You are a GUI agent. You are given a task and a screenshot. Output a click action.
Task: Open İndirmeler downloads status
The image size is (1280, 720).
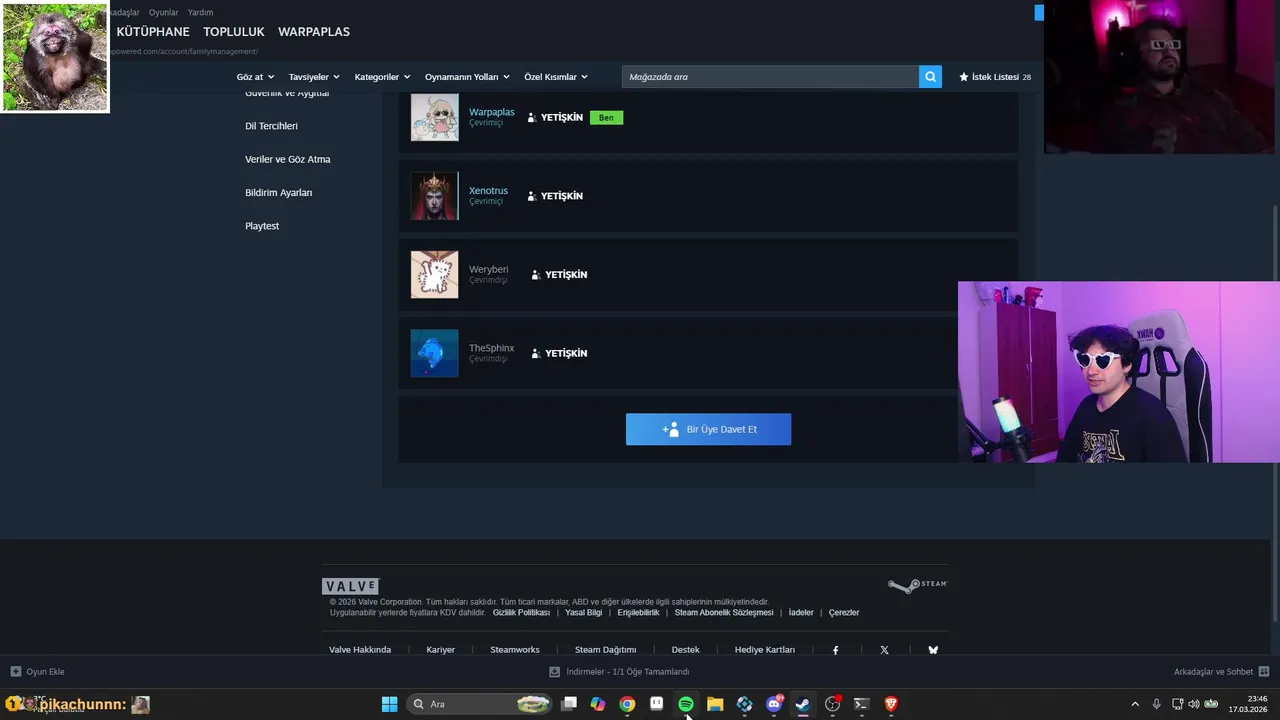point(619,672)
